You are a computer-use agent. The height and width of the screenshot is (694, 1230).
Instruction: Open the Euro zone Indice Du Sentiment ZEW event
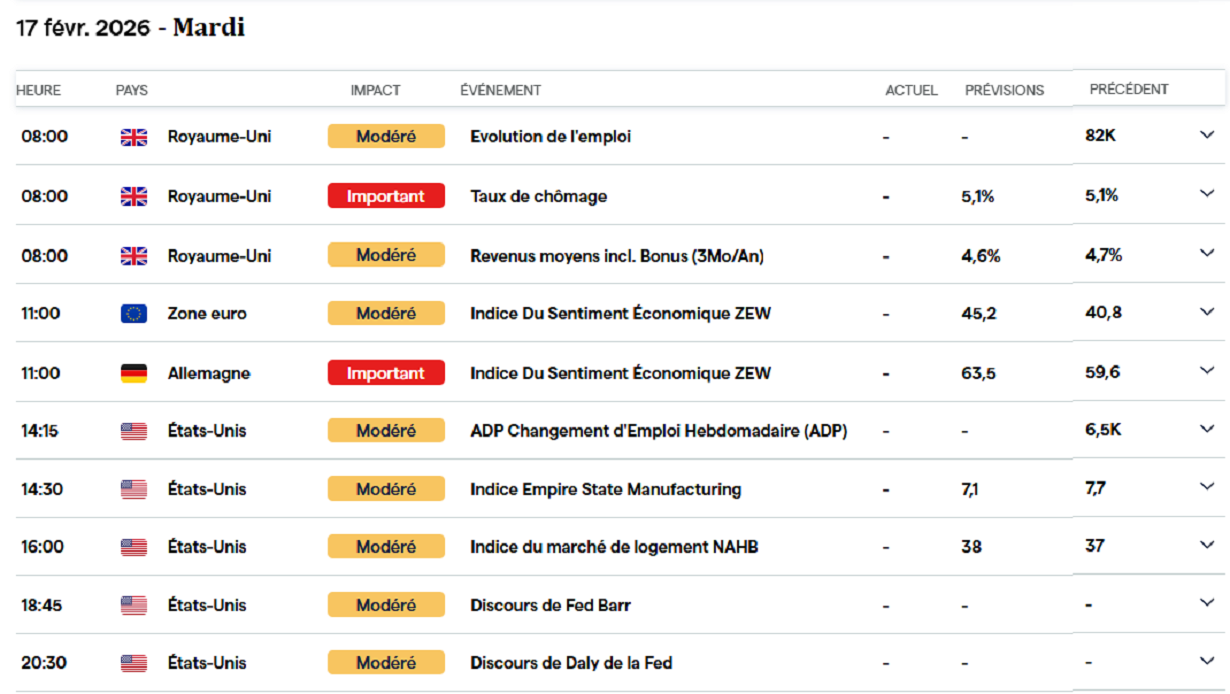tap(620, 314)
